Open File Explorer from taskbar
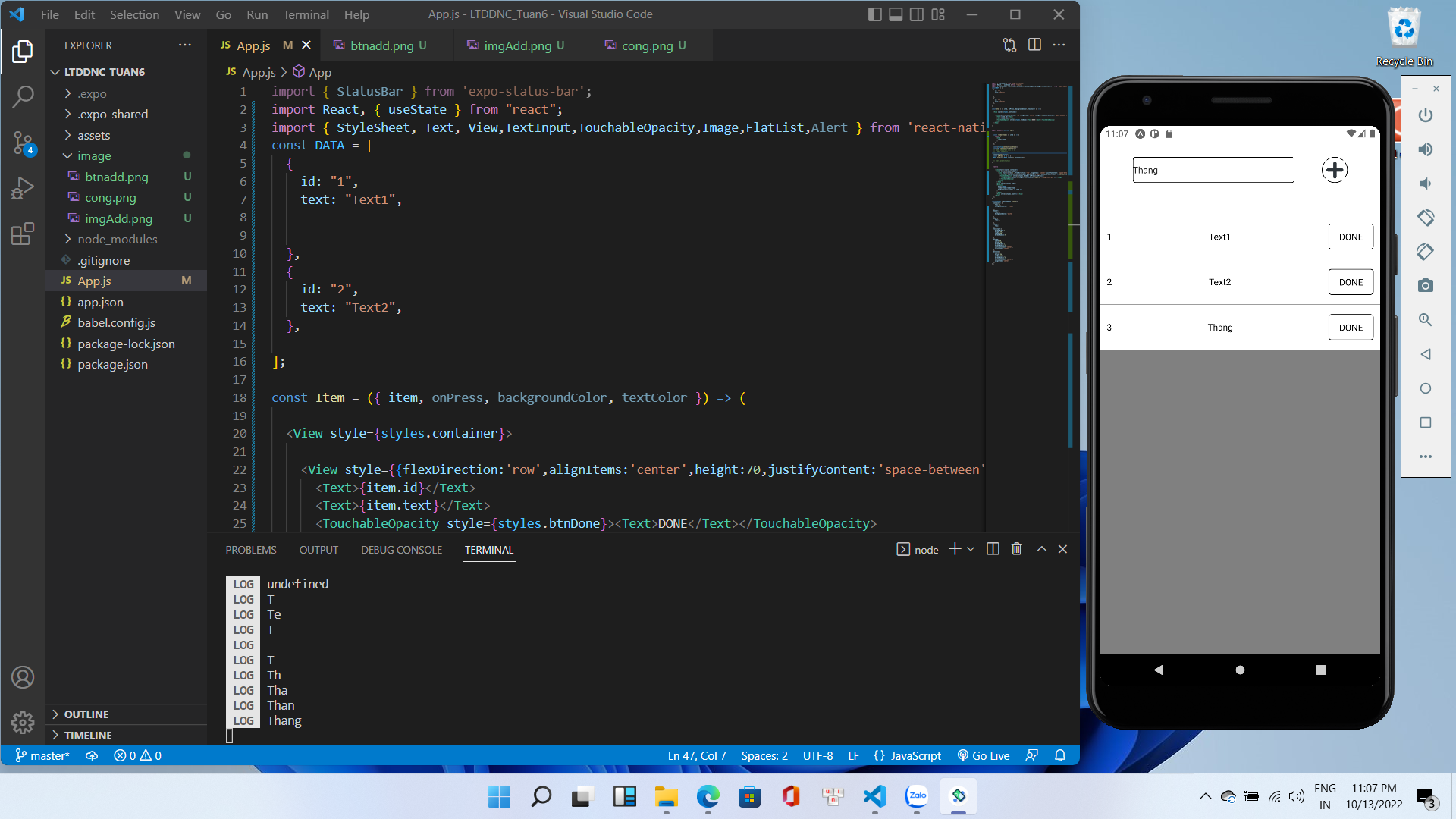This screenshot has width=1456, height=819. pos(666,796)
